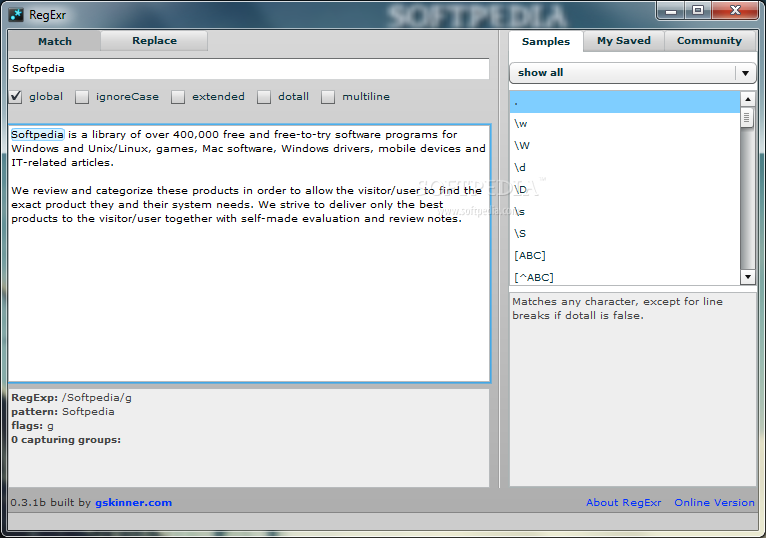Click the 'pattern: Softpedia' result line
Viewport: 766px width, 538px height.
click(x=63, y=412)
